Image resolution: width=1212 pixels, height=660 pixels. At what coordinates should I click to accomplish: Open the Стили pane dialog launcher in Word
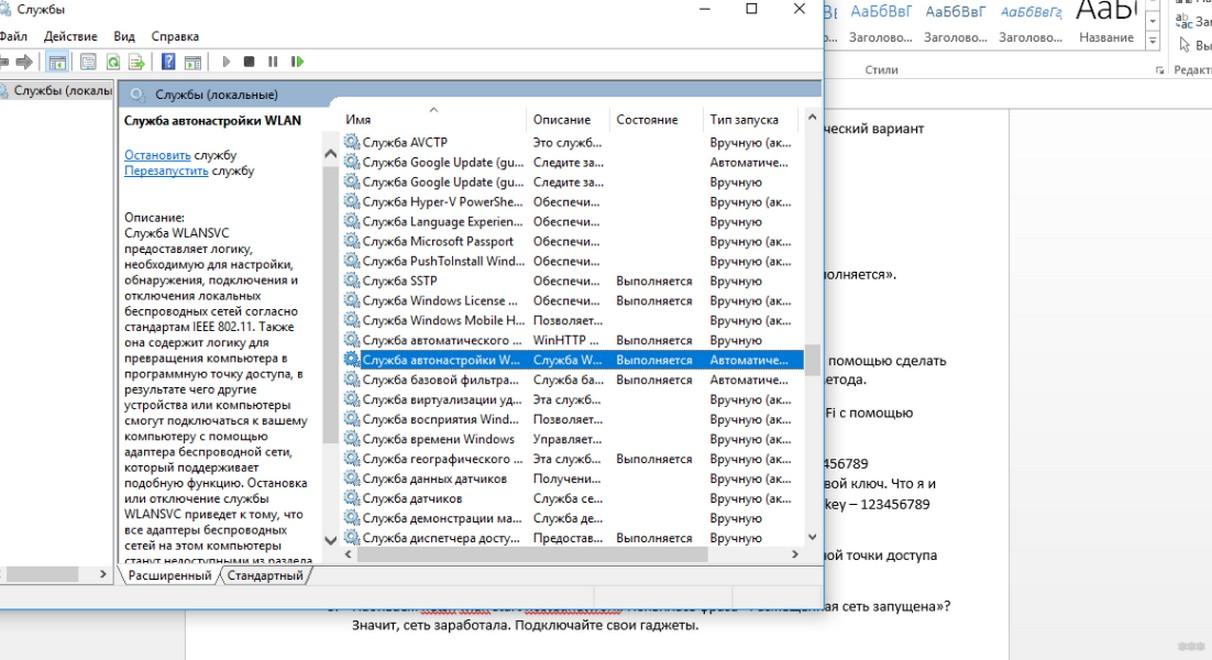[1160, 71]
